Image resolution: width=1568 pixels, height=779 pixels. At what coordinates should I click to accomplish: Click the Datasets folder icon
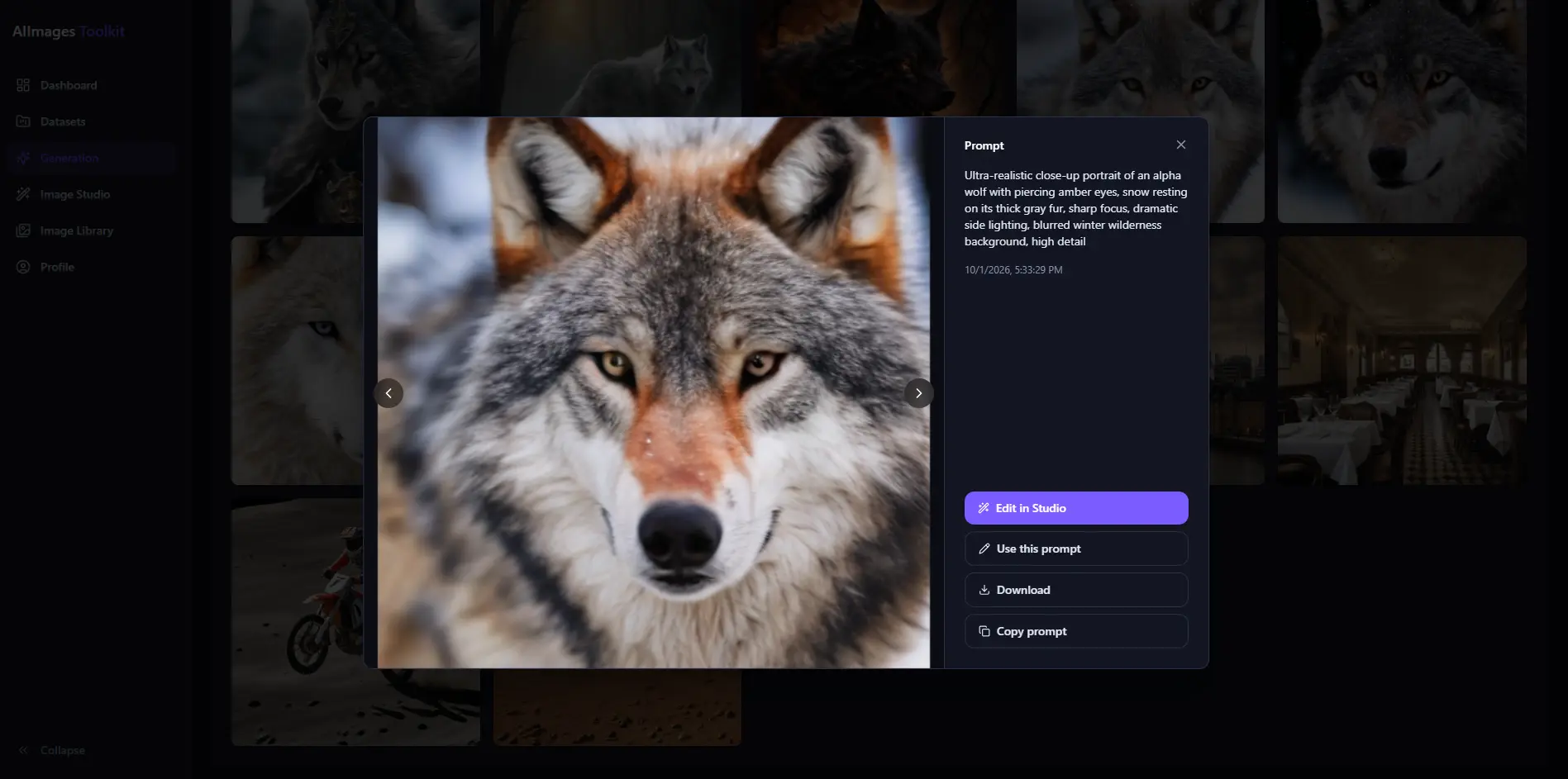click(x=23, y=121)
